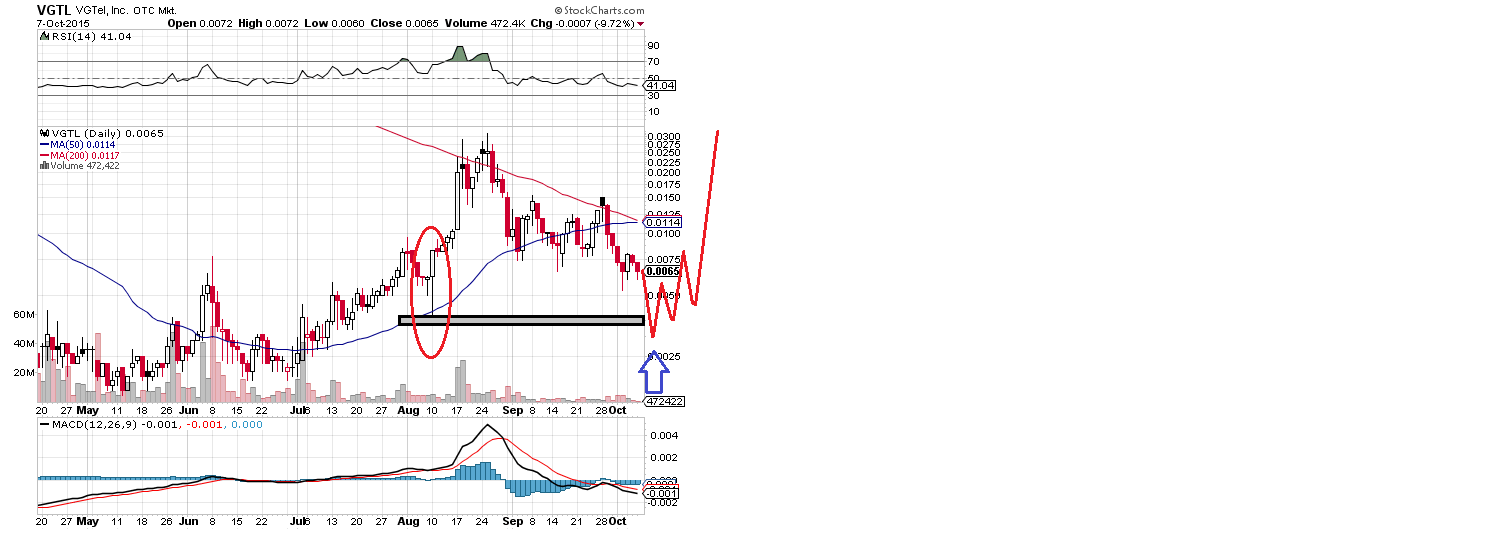Click the 0.0200 price axis label
The height and width of the screenshot is (534, 1500).
coord(664,173)
